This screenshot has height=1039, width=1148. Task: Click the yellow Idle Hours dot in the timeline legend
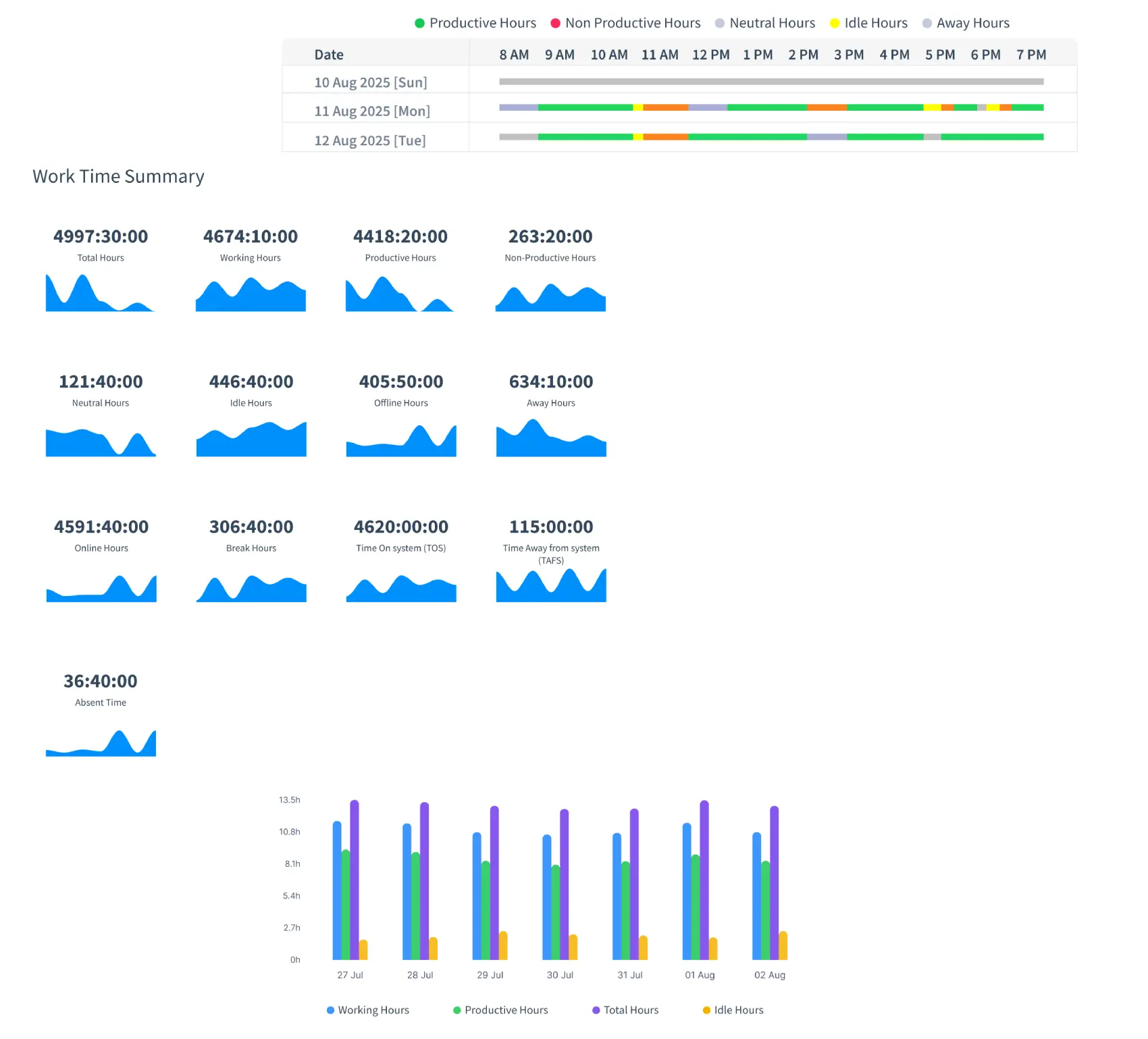coord(835,23)
